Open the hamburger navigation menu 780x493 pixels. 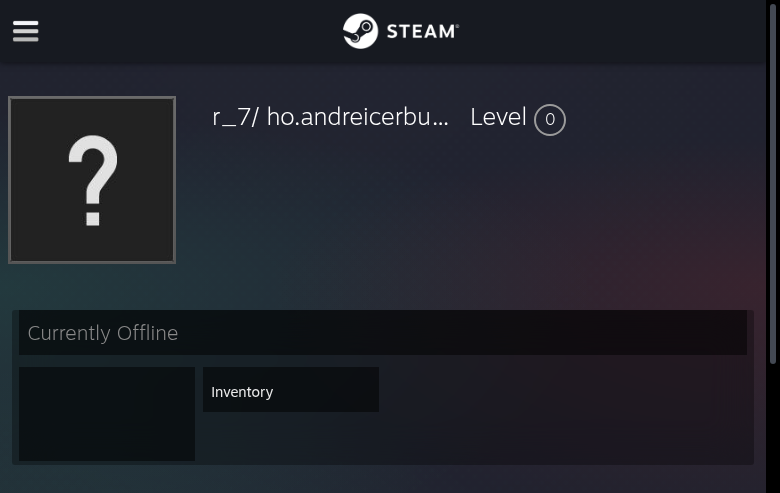point(25,31)
